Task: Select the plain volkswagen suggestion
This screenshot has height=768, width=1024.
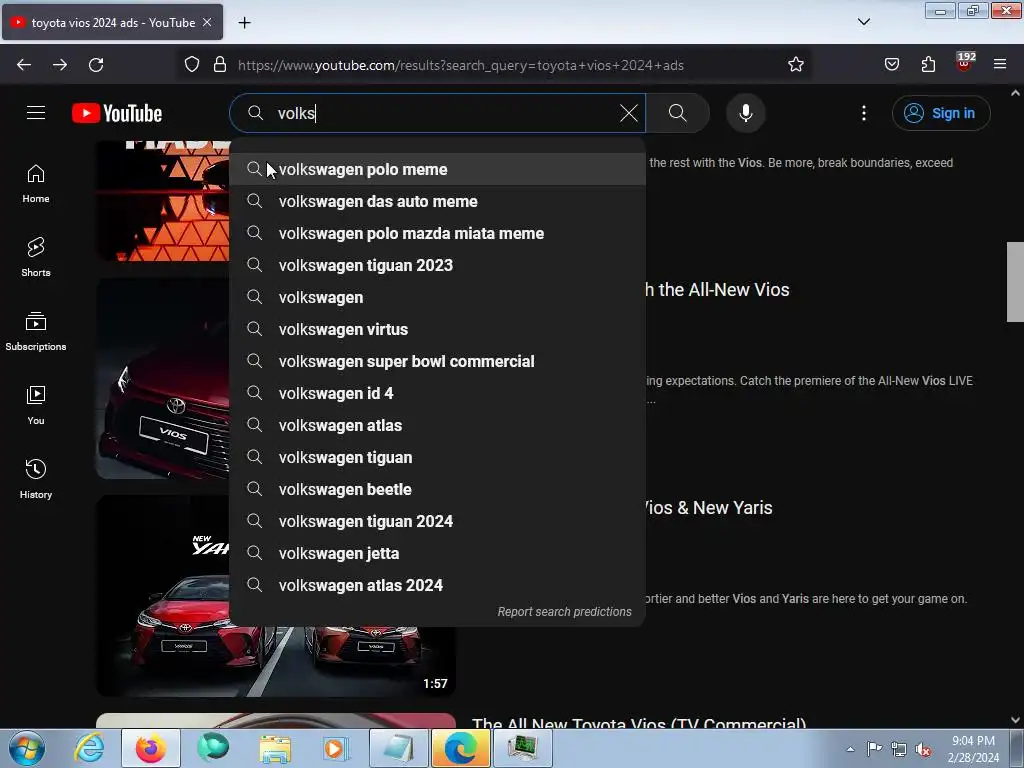Action: [438, 297]
